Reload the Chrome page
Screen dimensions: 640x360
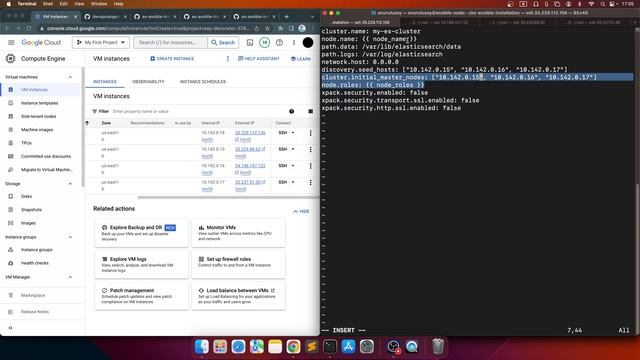(x=29, y=29)
